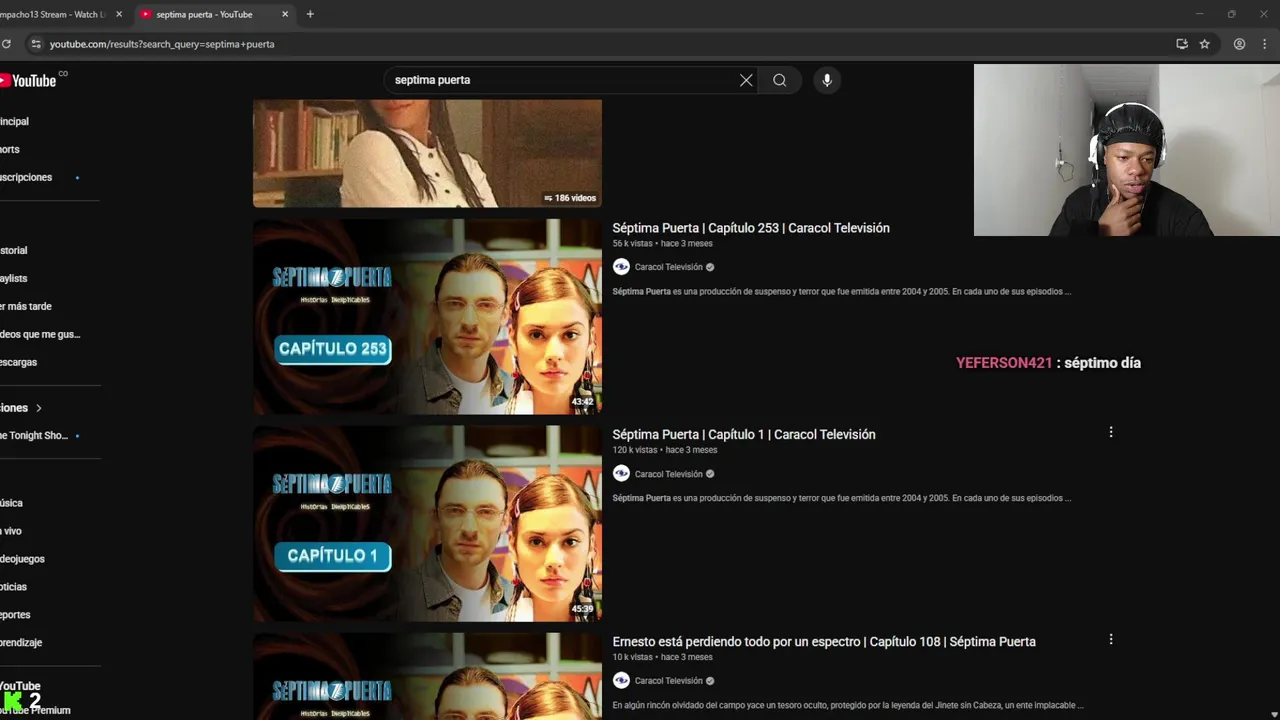Click the install app icon in address bar
Viewport: 1280px width, 720px height.
click(x=1182, y=44)
